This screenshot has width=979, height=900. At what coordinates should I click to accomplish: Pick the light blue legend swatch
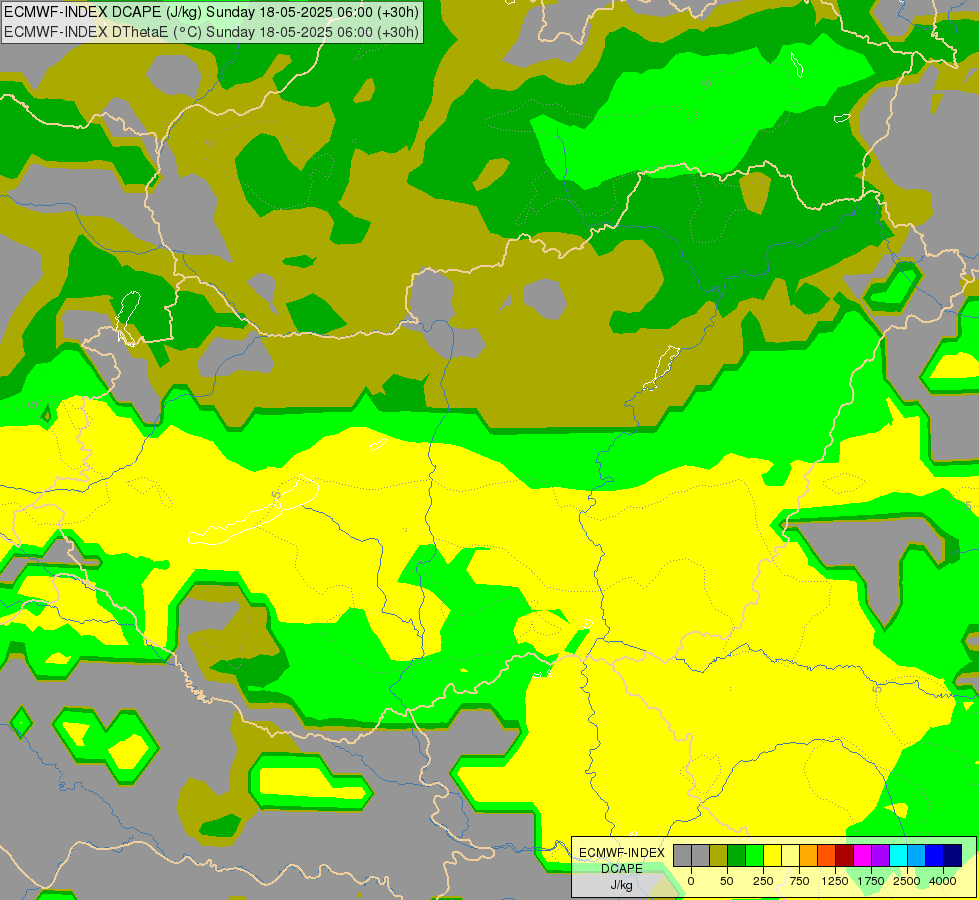pyautogui.click(x=917, y=855)
